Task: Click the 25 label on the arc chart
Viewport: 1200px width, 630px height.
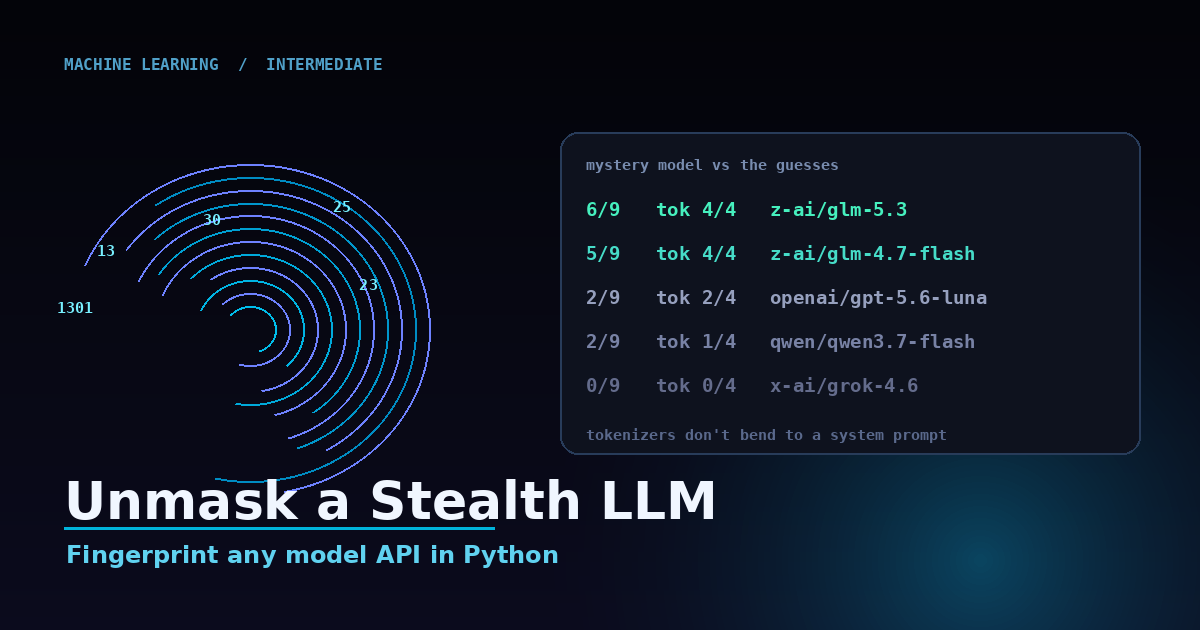Action: pyautogui.click(x=342, y=207)
